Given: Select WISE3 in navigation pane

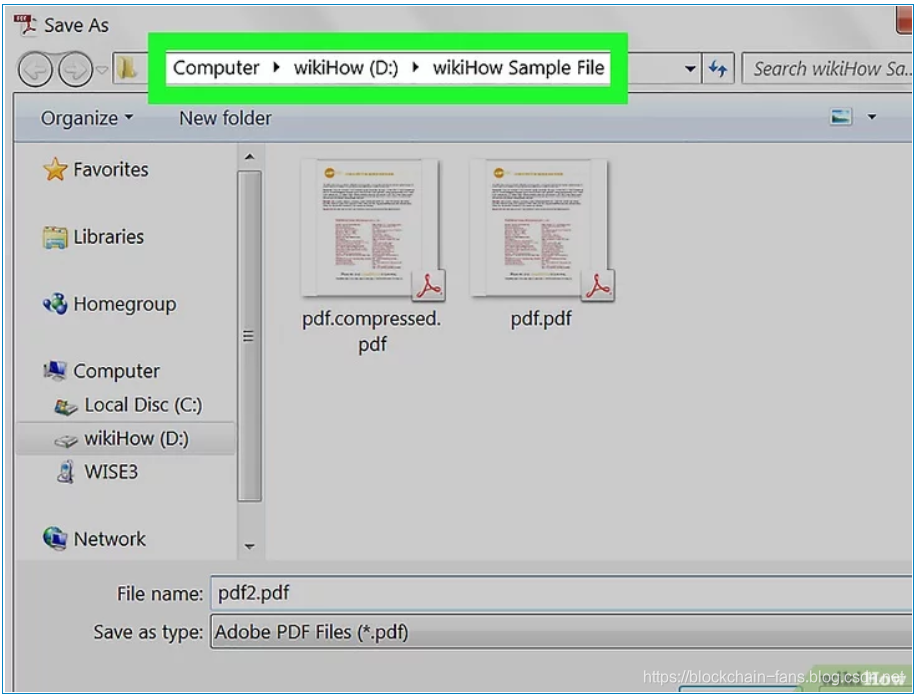Looking at the screenshot, I should (x=111, y=472).
